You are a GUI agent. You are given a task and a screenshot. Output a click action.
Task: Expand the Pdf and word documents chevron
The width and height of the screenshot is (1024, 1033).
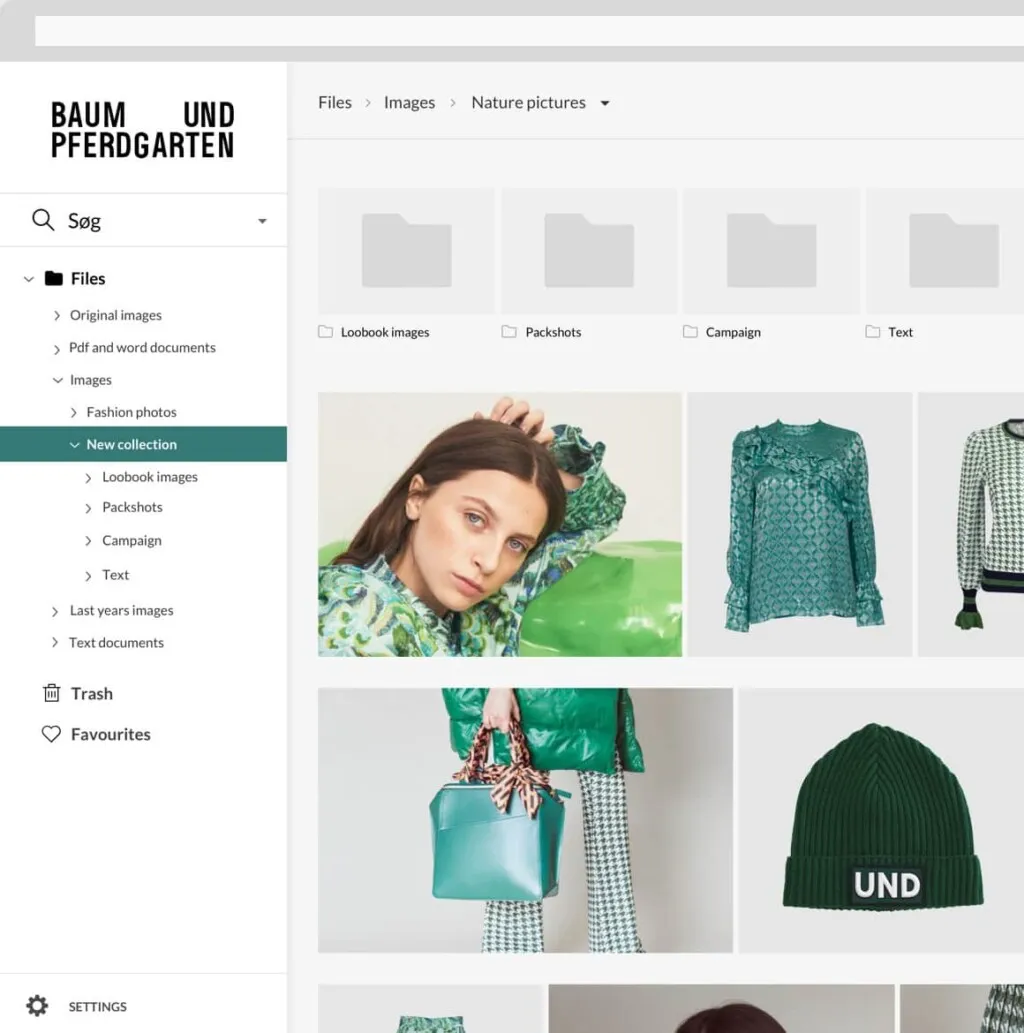(57, 349)
